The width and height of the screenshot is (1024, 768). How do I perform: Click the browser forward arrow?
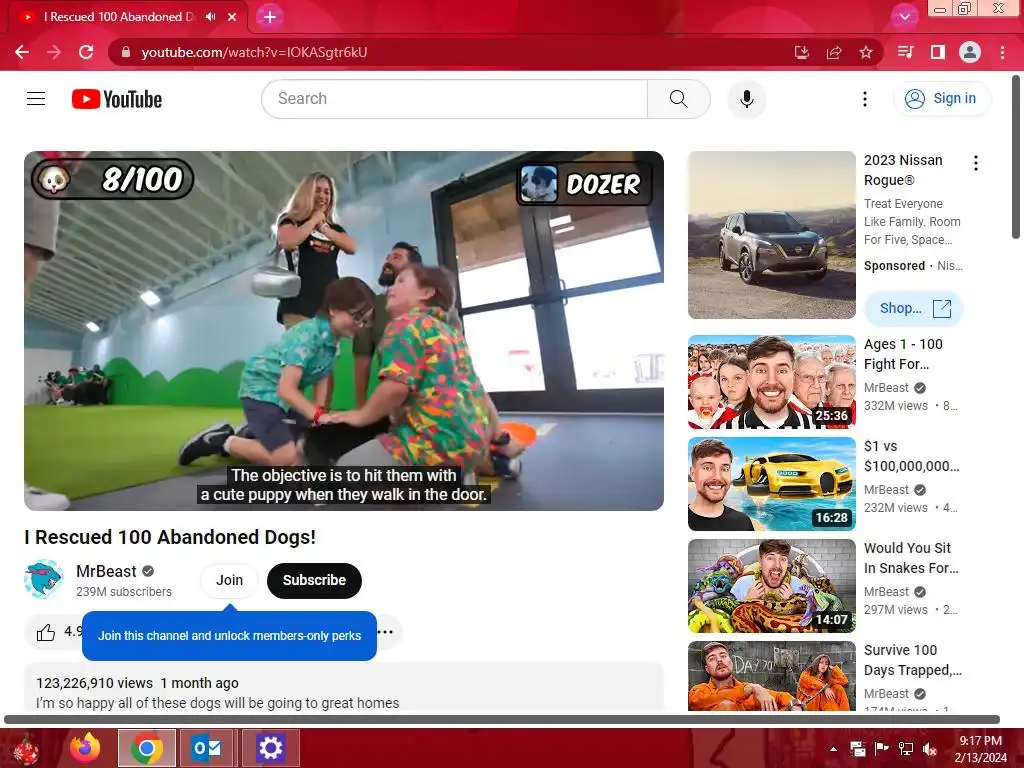tap(54, 52)
